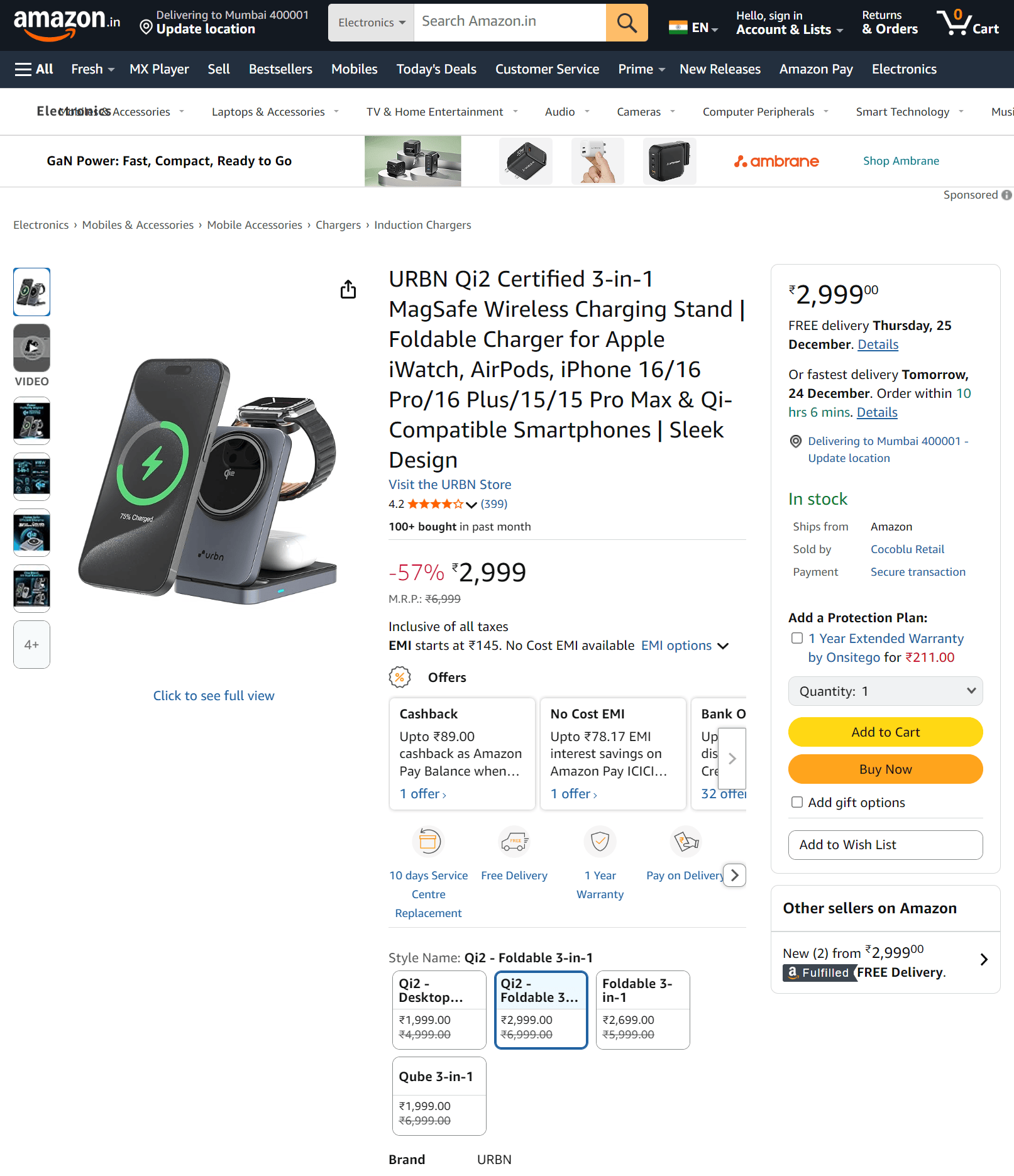Click the Amazon.in logo
The width and height of the screenshot is (1014, 1176).
[67, 23]
